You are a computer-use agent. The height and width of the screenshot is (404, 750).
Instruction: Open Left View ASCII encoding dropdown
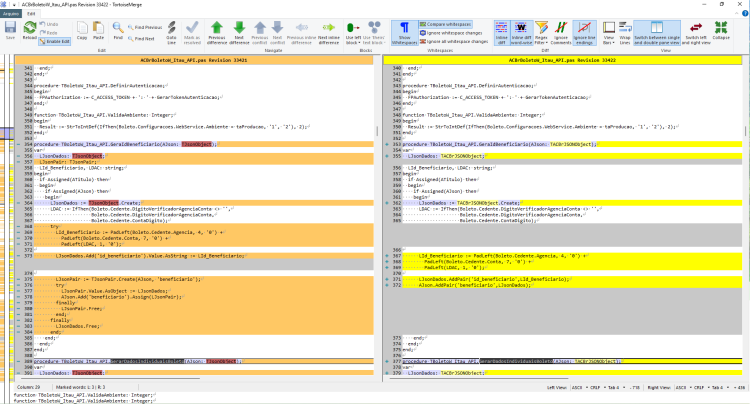(579, 387)
